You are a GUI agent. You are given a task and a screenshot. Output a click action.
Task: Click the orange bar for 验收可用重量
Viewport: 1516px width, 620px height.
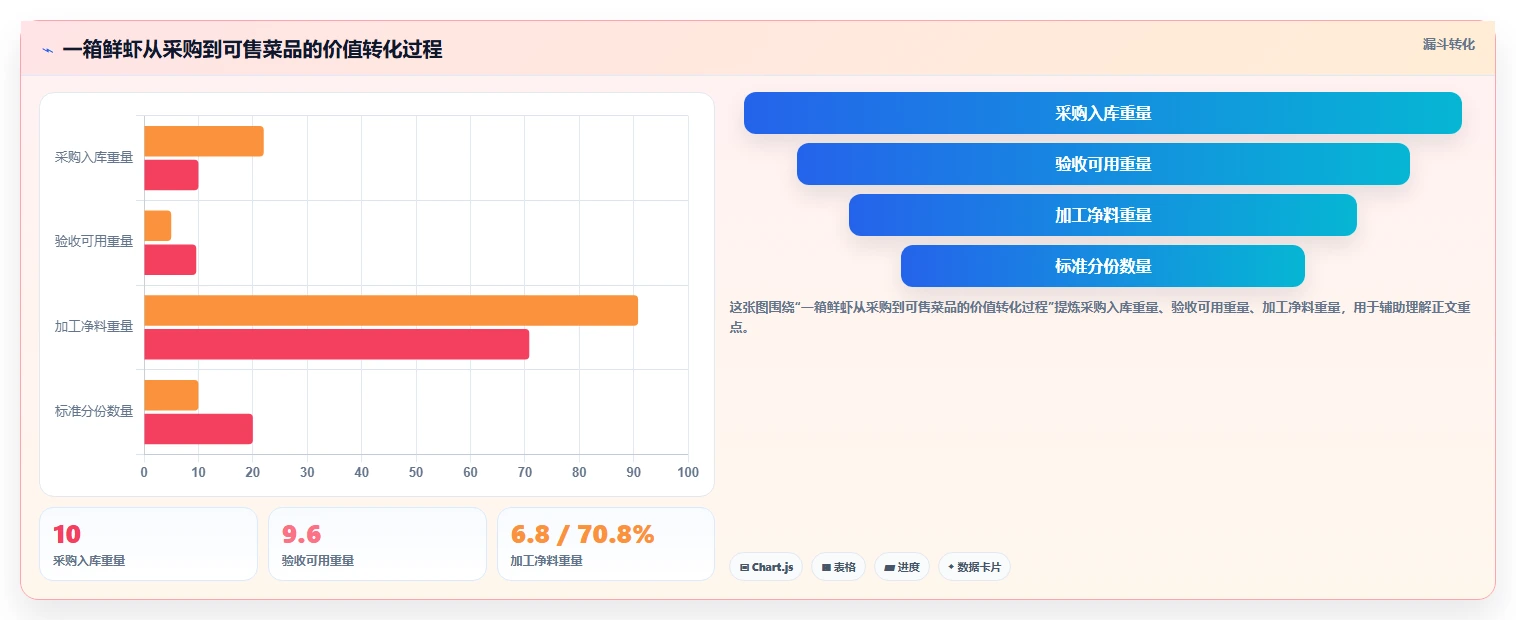pyautogui.click(x=158, y=226)
